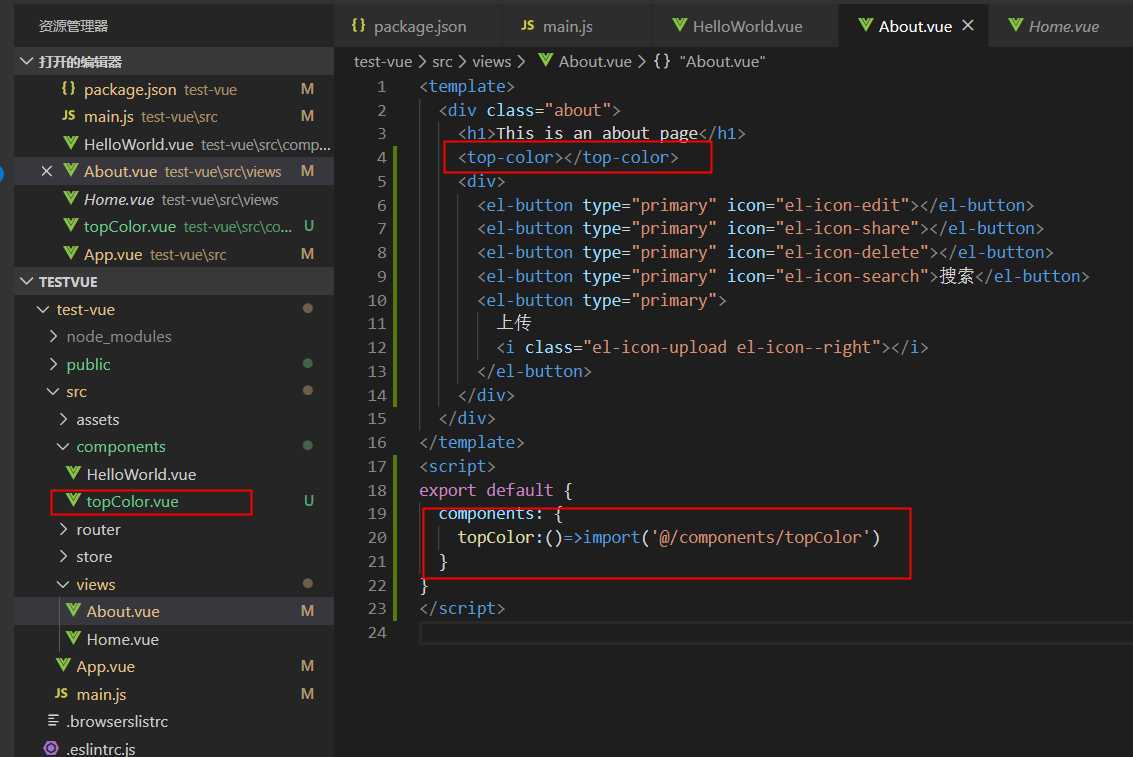Click the braces icon on package.json tab
1133x757 pixels.
(358, 25)
